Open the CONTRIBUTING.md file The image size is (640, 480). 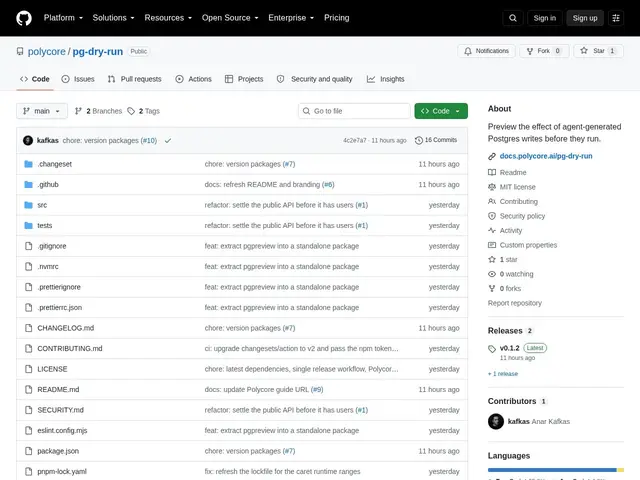(x=70, y=349)
